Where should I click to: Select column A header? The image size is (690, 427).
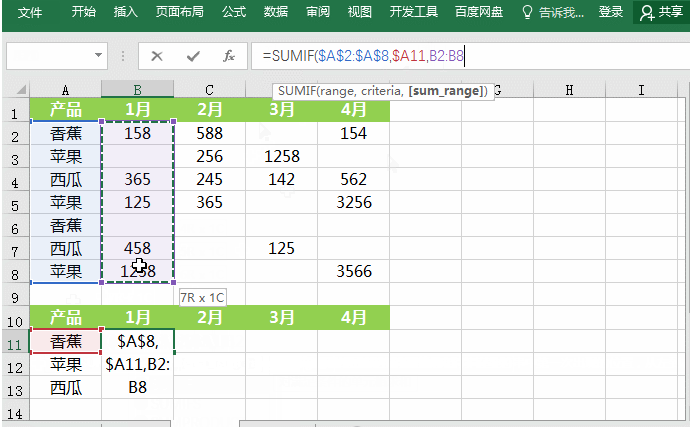coord(66,90)
